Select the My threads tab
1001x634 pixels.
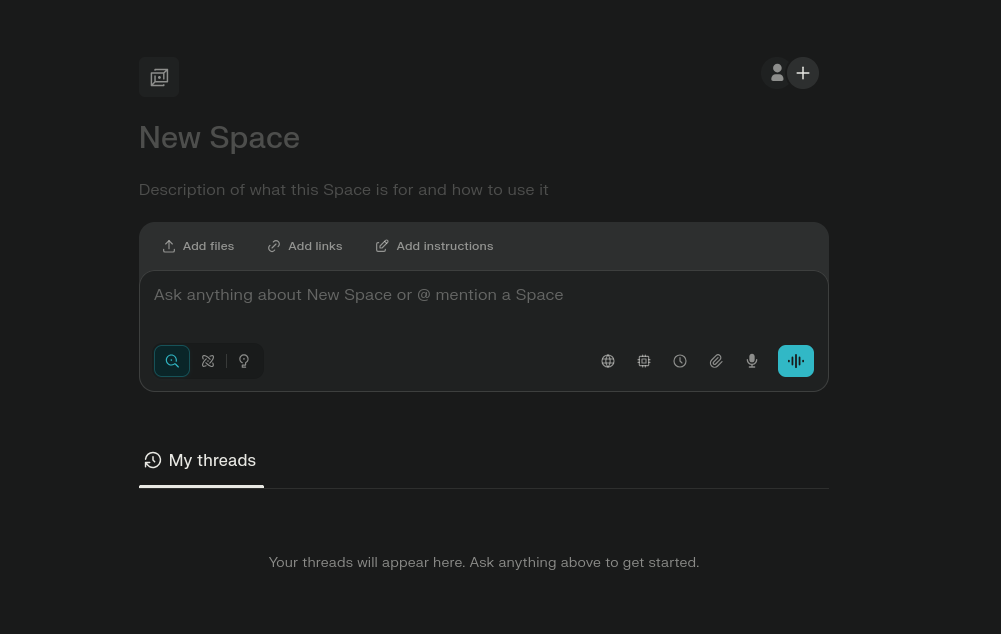click(211, 460)
